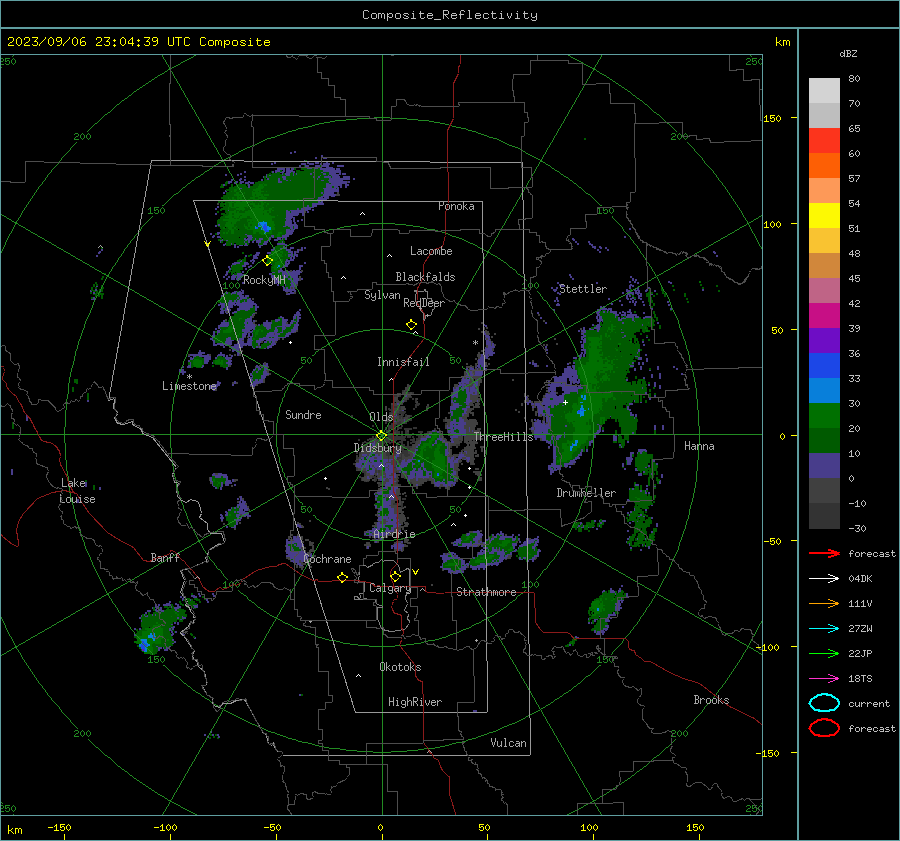This screenshot has width=900, height=841.
Task: Click the orange 111V arrow in legend
Action: pos(824,603)
